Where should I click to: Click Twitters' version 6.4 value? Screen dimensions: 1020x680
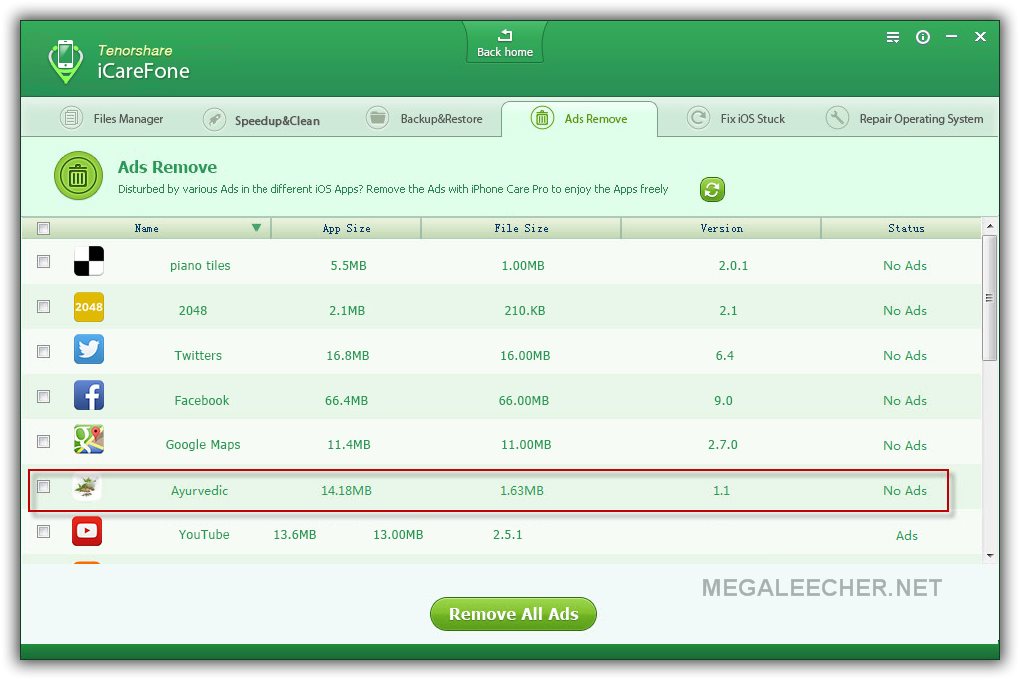click(x=724, y=355)
